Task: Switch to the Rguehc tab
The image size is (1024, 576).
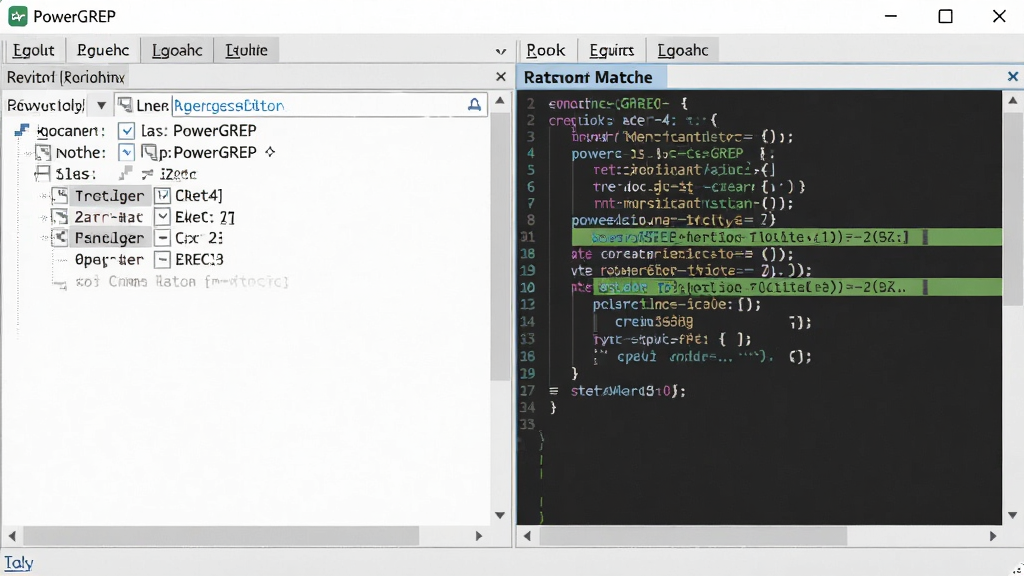Action: (x=103, y=50)
